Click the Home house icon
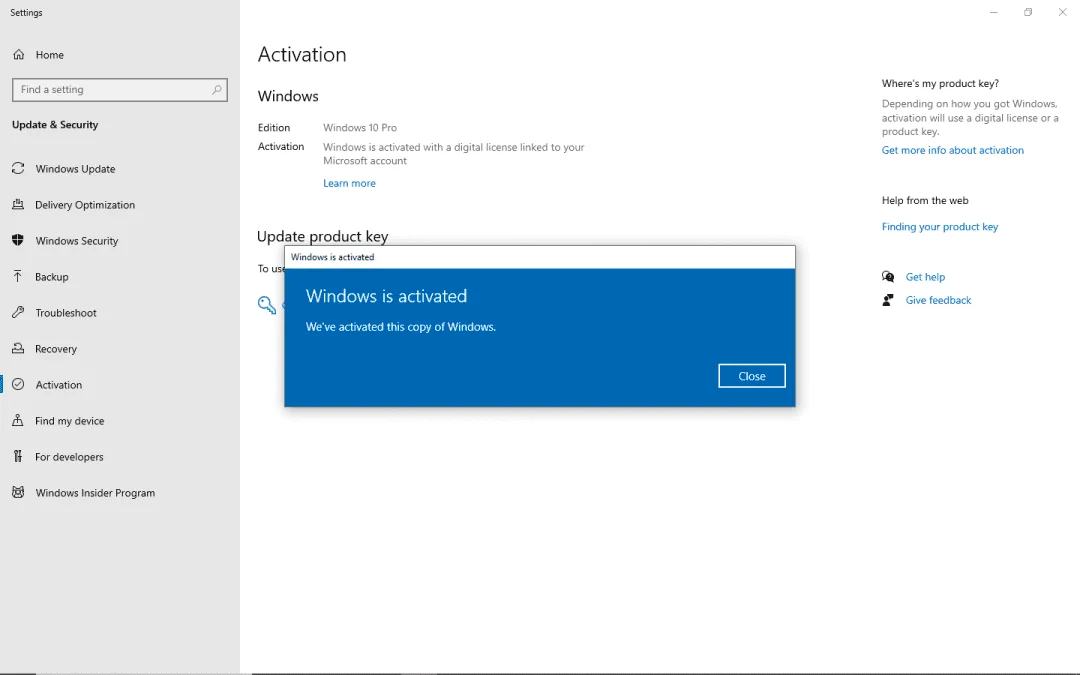This screenshot has height=675, width=1080. pyautogui.click(x=19, y=54)
